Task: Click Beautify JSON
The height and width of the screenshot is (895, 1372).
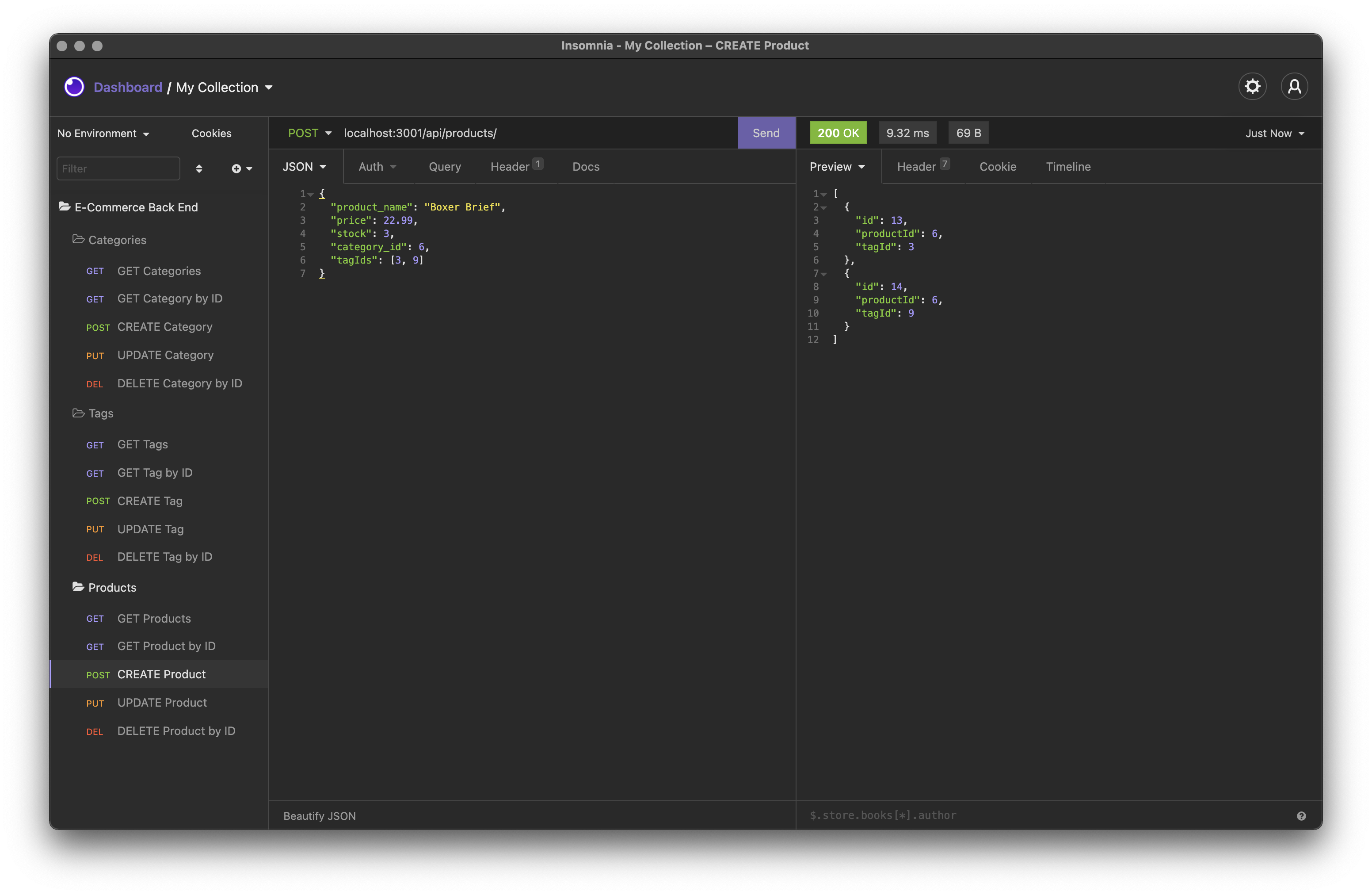Action: 320,815
